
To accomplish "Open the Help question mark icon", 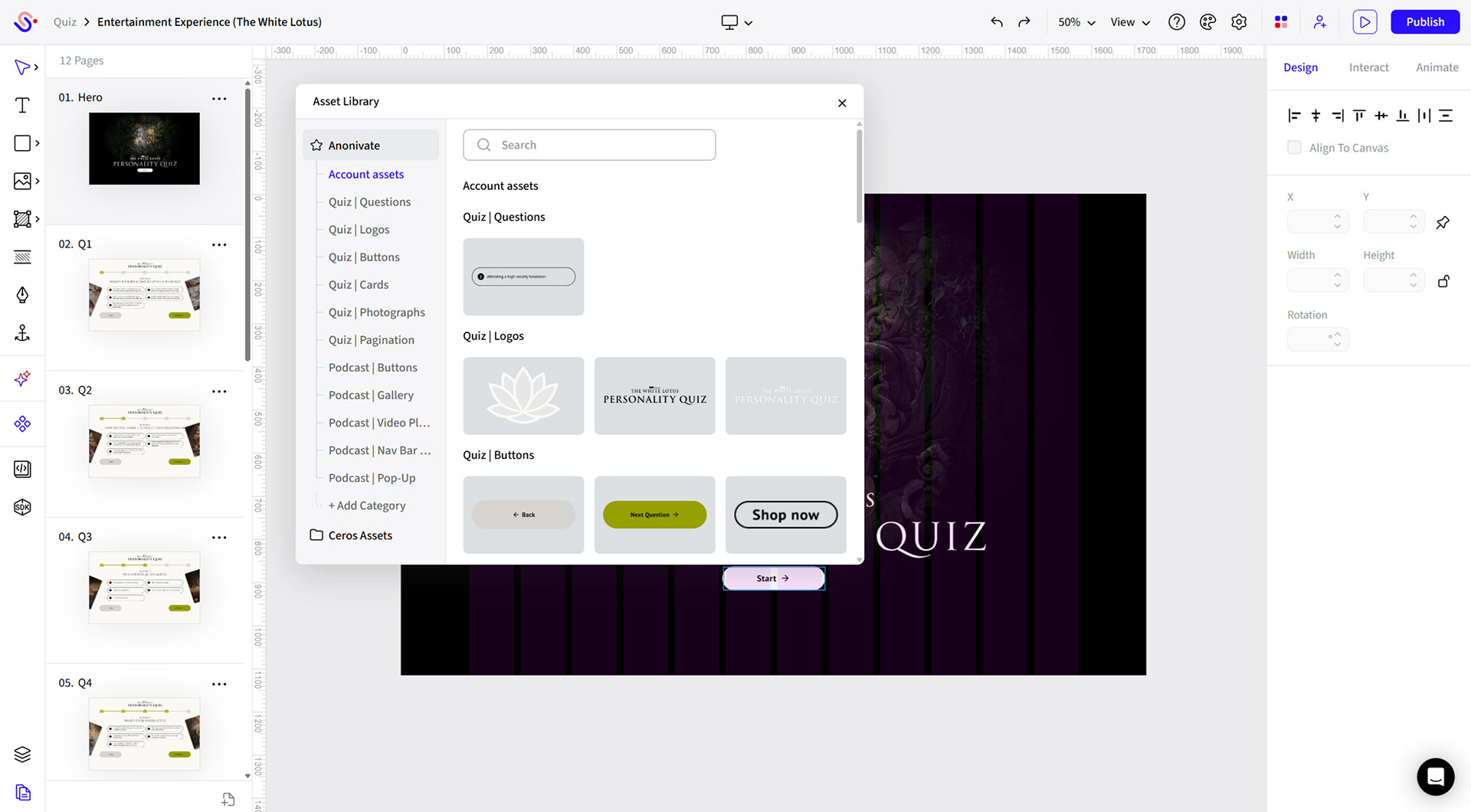I will pyautogui.click(x=1177, y=22).
